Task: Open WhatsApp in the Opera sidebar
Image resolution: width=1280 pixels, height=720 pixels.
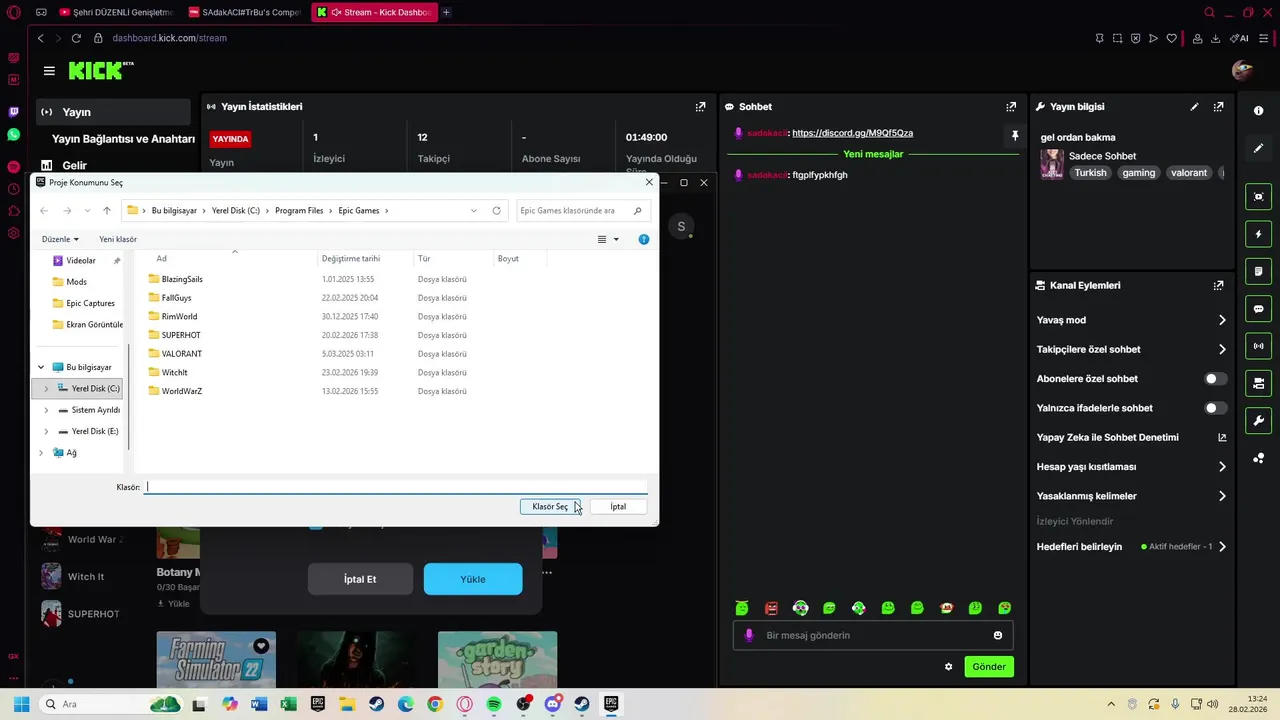Action: click(13, 134)
